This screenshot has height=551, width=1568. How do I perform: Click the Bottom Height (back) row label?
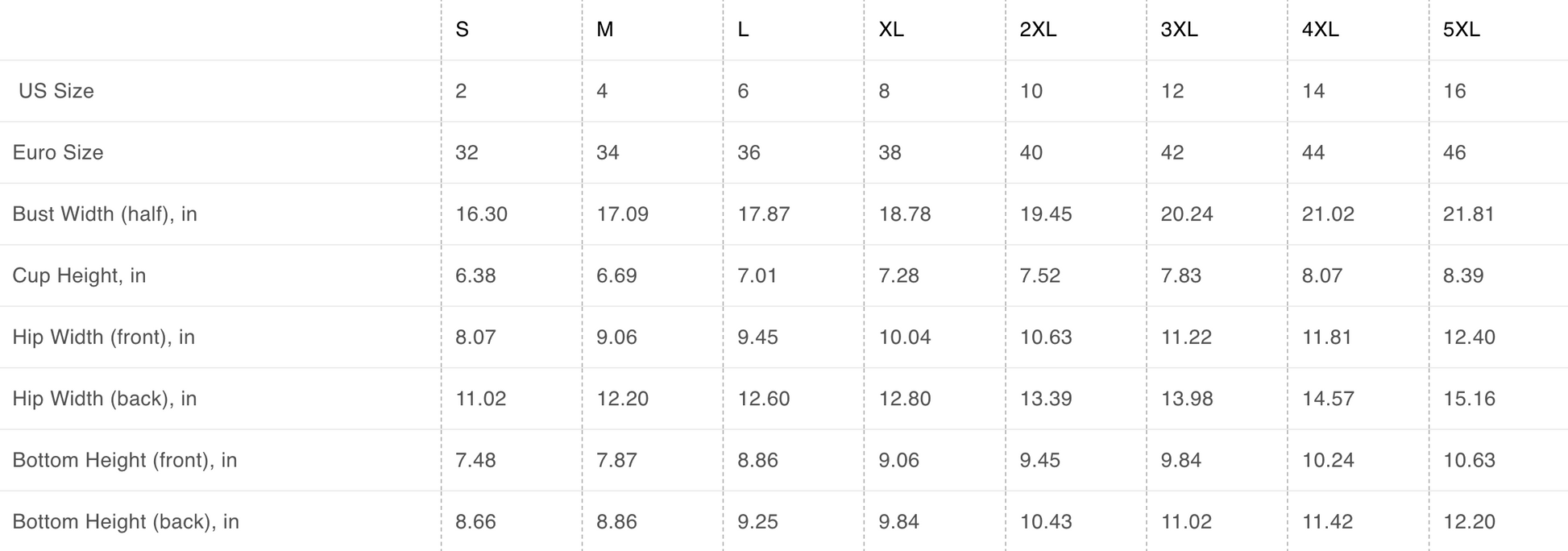[x=126, y=521]
